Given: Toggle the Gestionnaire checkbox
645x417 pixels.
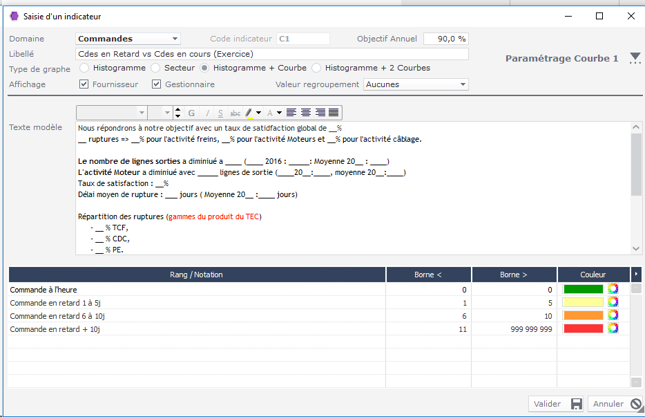Looking at the screenshot, I should pyautogui.click(x=156, y=84).
